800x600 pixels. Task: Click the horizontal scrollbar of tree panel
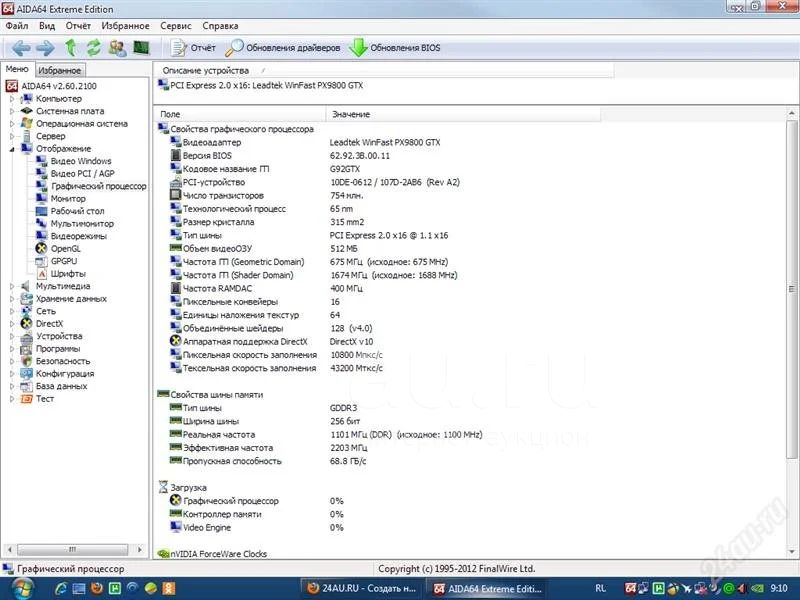72,549
